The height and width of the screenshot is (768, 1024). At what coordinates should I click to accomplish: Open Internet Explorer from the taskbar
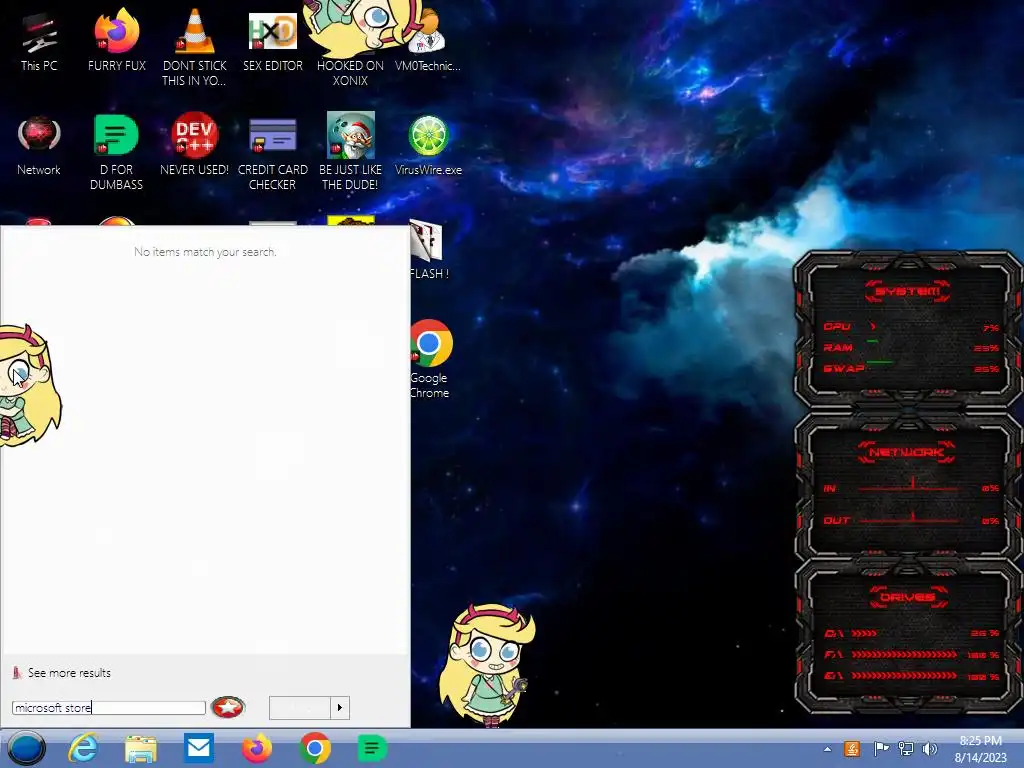click(83, 748)
